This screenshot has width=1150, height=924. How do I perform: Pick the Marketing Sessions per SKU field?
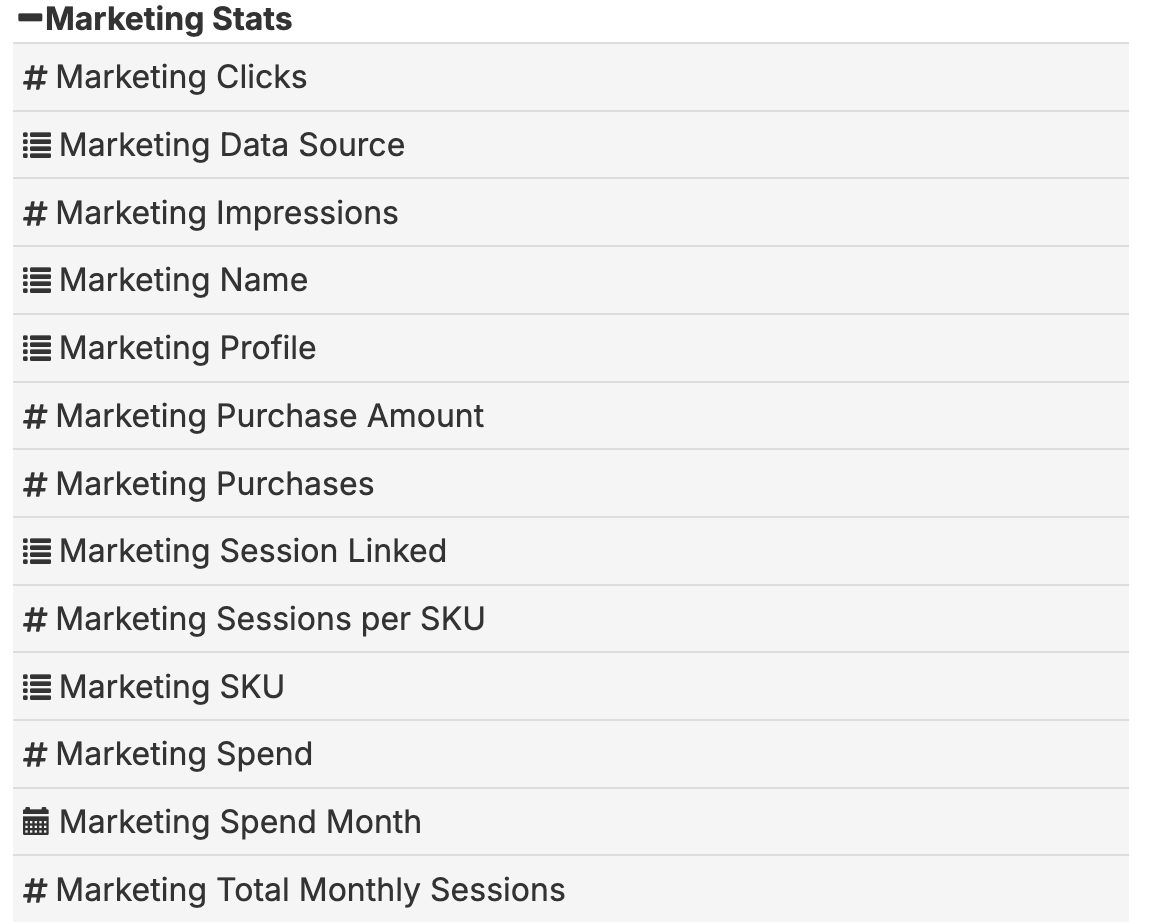[270, 620]
